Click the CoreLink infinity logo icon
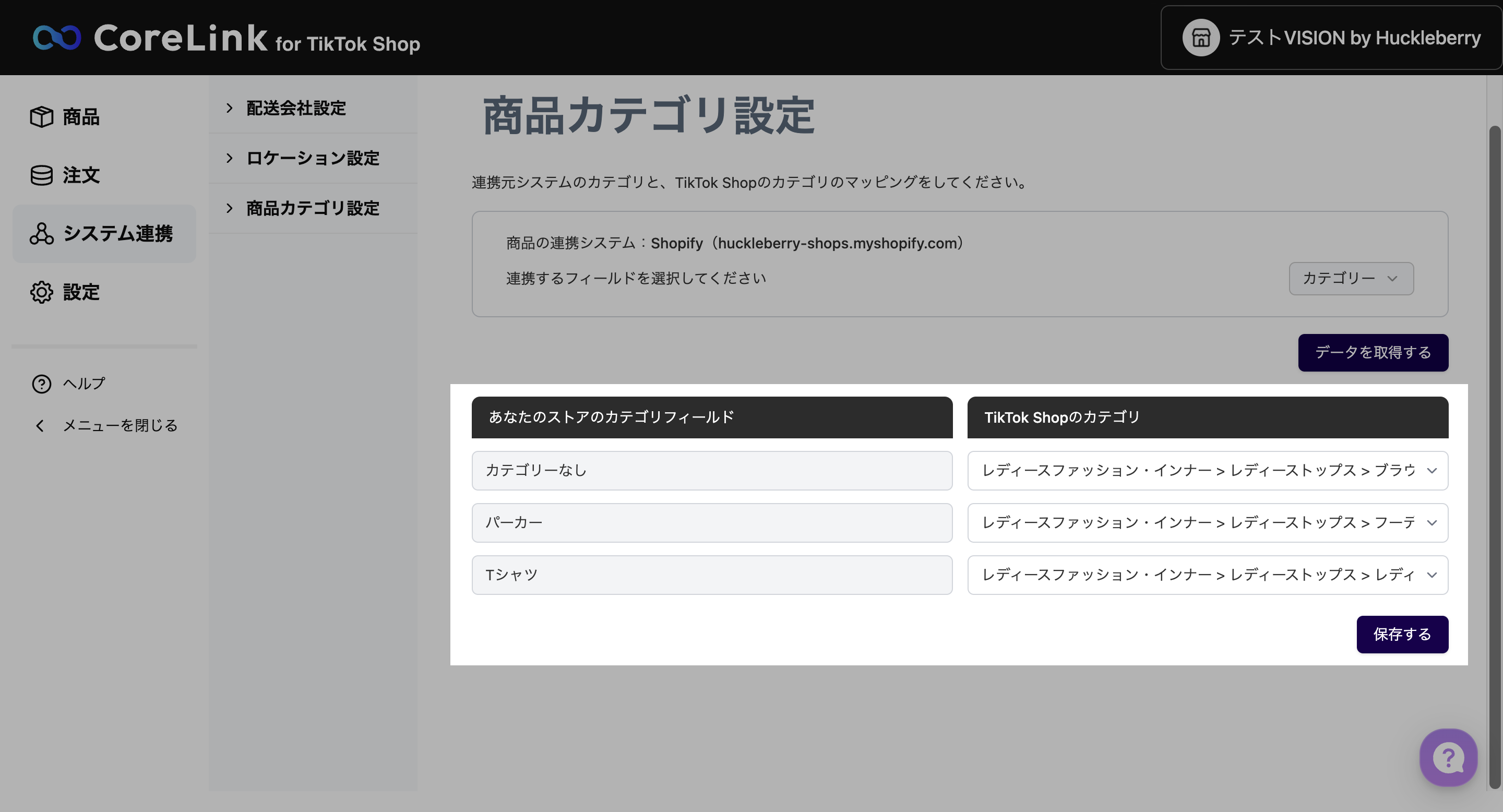The width and height of the screenshot is (1503, 812). [56, 38]
